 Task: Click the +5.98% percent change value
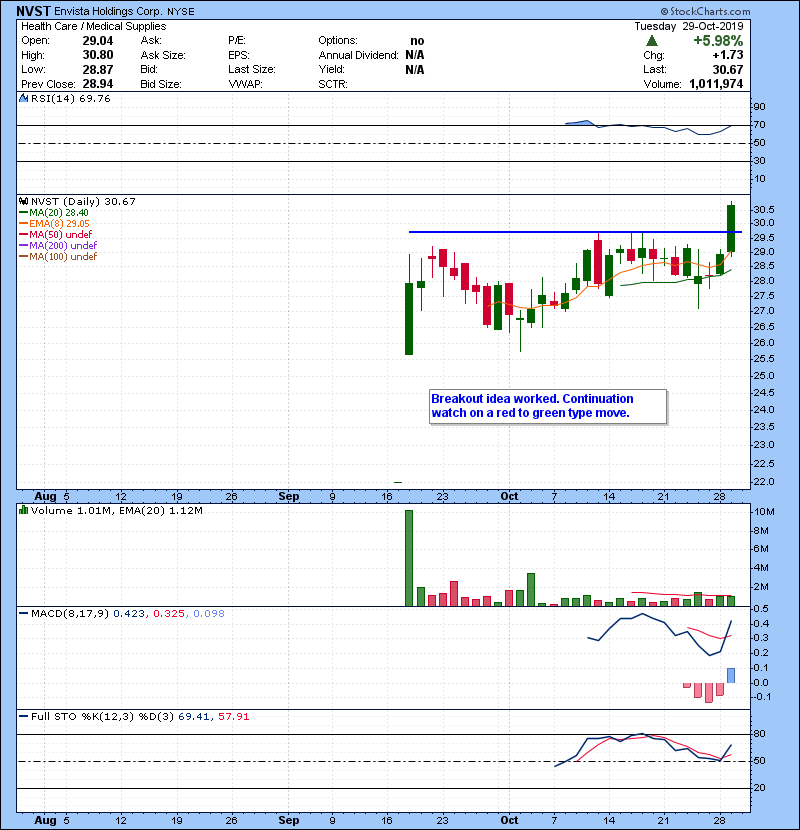pyautogui.click(x=718, y=41)
